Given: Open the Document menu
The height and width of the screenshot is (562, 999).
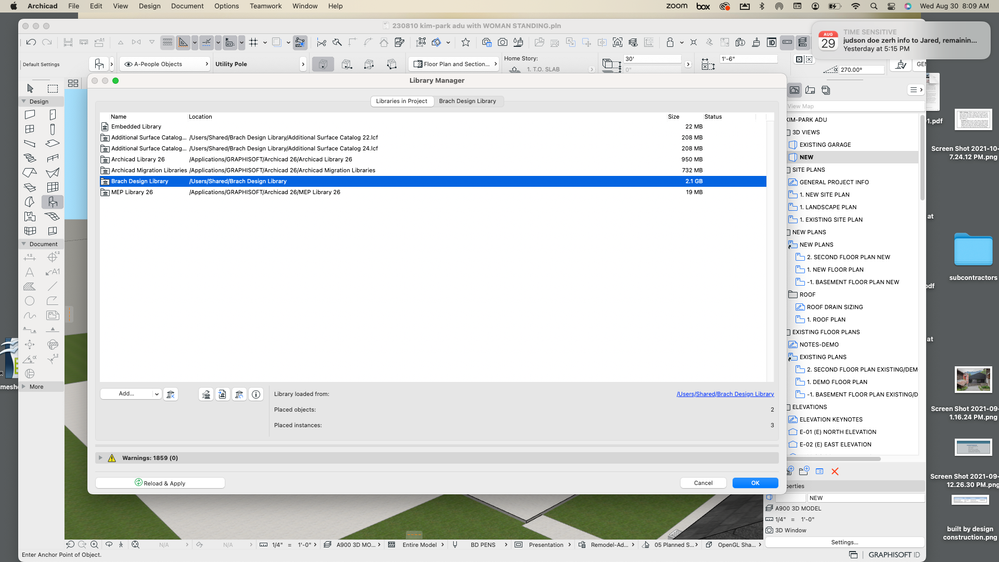Looking at the screenshot, I should pos(187,6).
